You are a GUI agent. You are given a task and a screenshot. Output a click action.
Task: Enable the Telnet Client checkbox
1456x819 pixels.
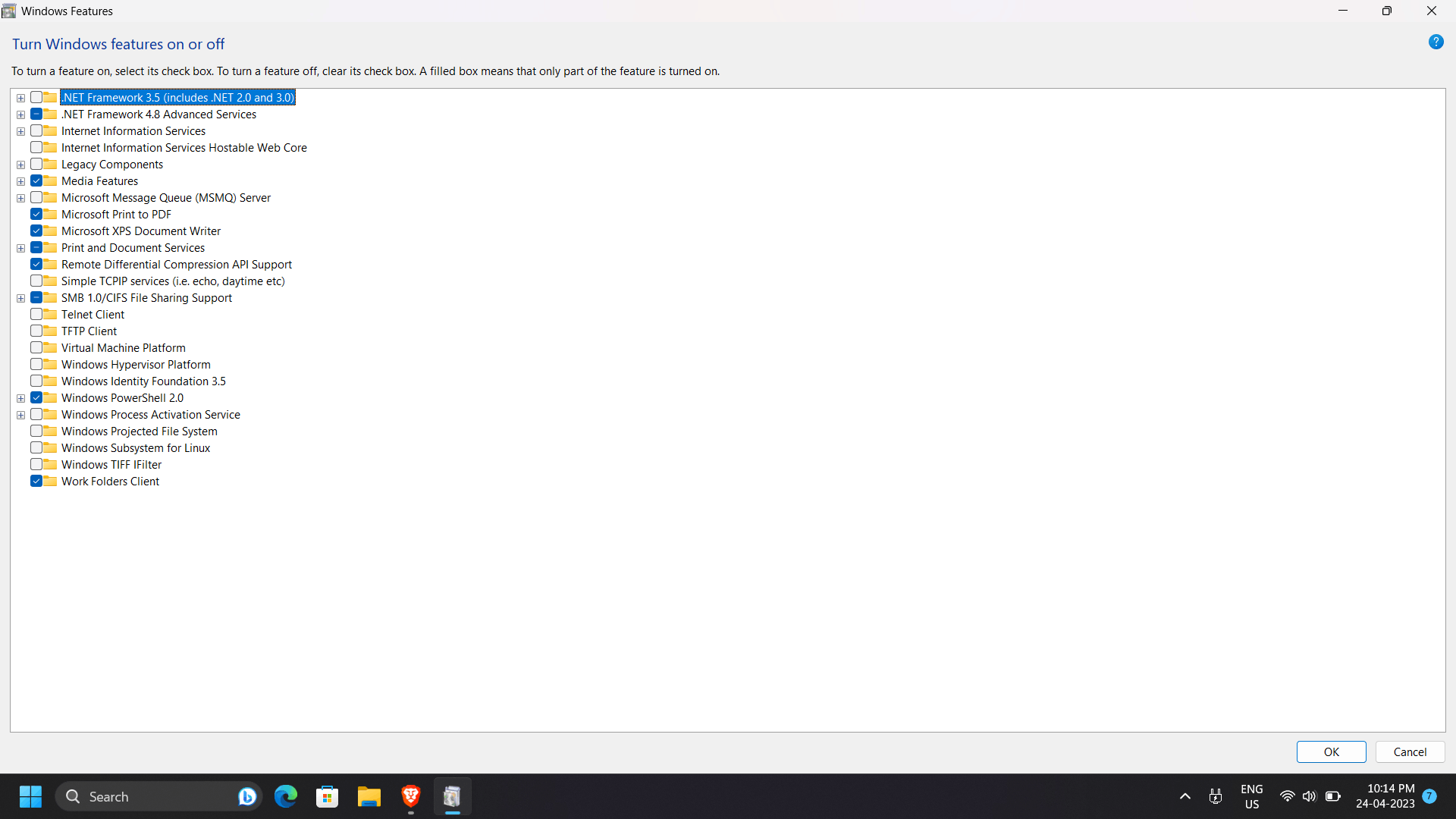pyautogui.click(x=36, y=314)
